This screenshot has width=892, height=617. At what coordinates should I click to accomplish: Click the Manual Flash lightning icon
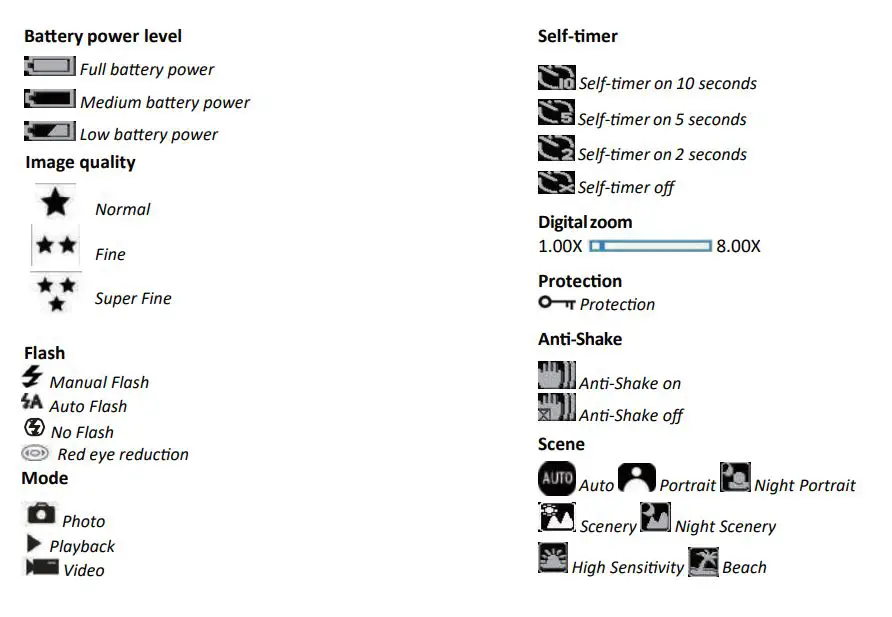[x=33, y=378]
